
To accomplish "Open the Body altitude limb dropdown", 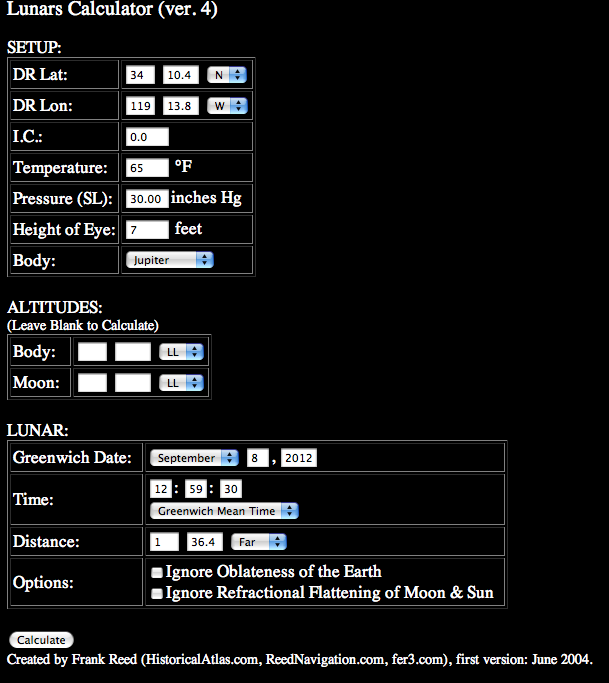I will pyautogui.click(x=181, y=352).
